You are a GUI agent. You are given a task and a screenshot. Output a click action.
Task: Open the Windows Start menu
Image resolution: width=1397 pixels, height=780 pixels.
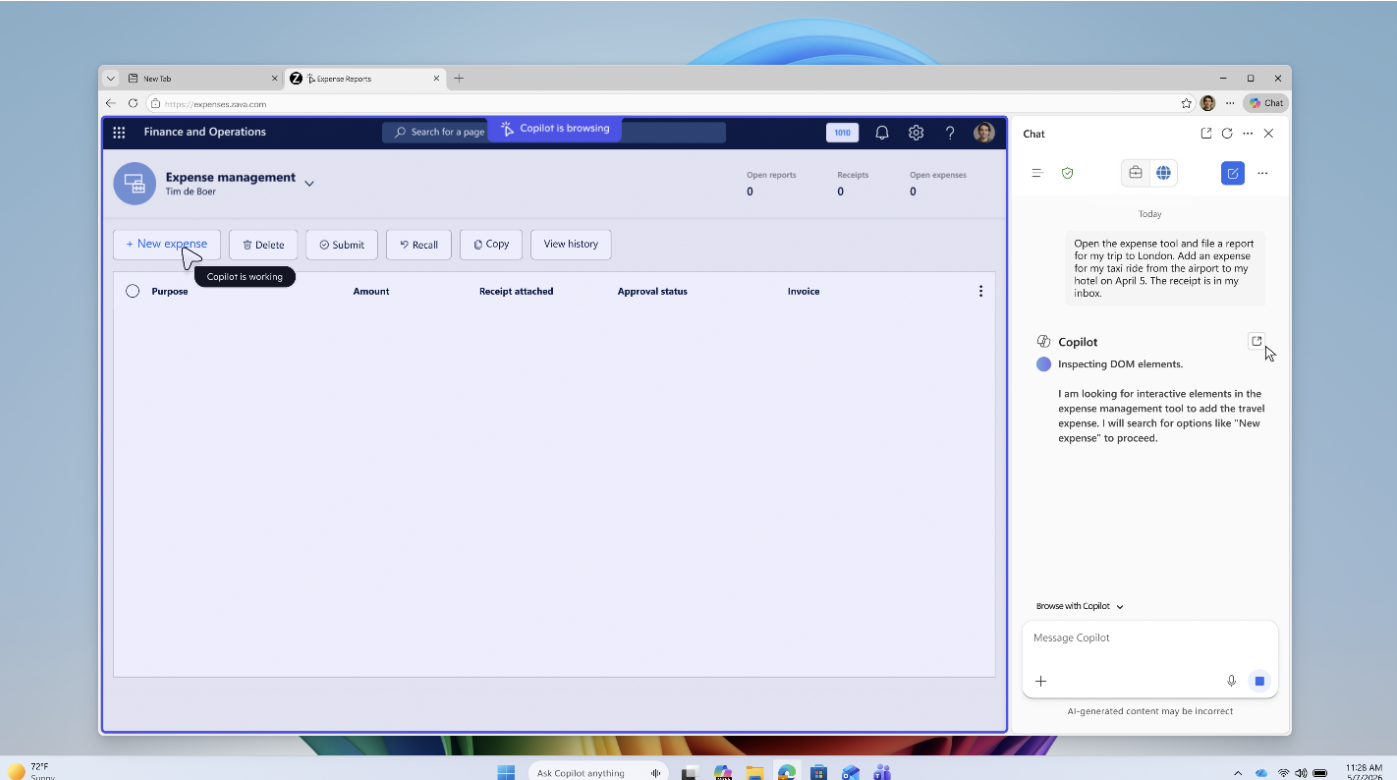(x=506, y=772)
